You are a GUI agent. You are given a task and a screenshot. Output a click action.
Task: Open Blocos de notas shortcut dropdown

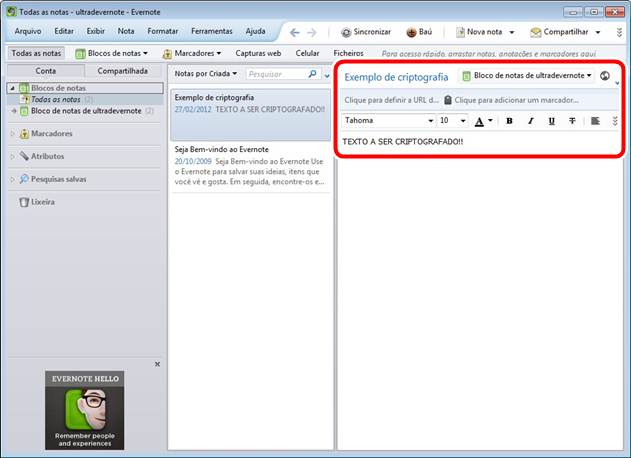(111, 53)
